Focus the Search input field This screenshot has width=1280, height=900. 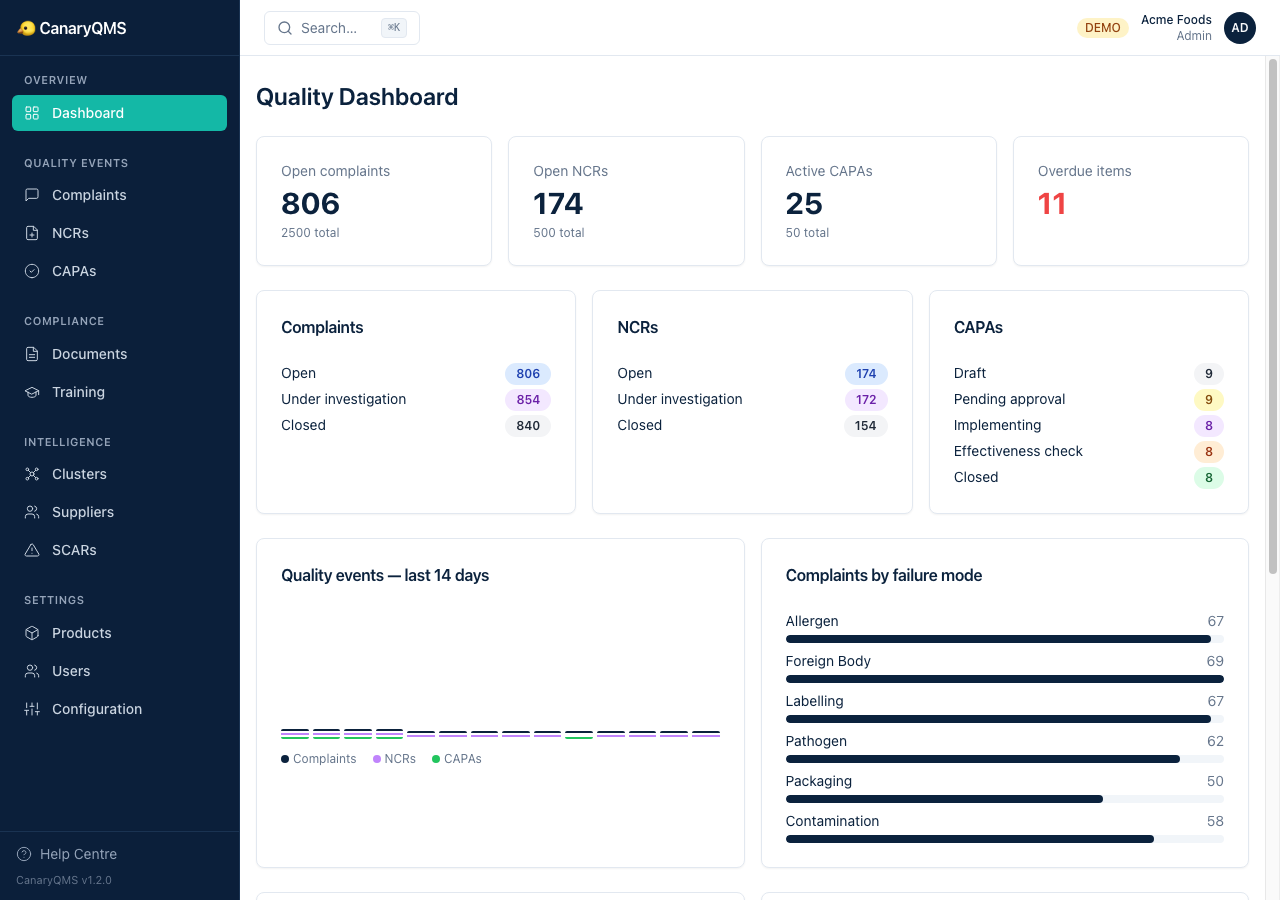click(342, 28)
